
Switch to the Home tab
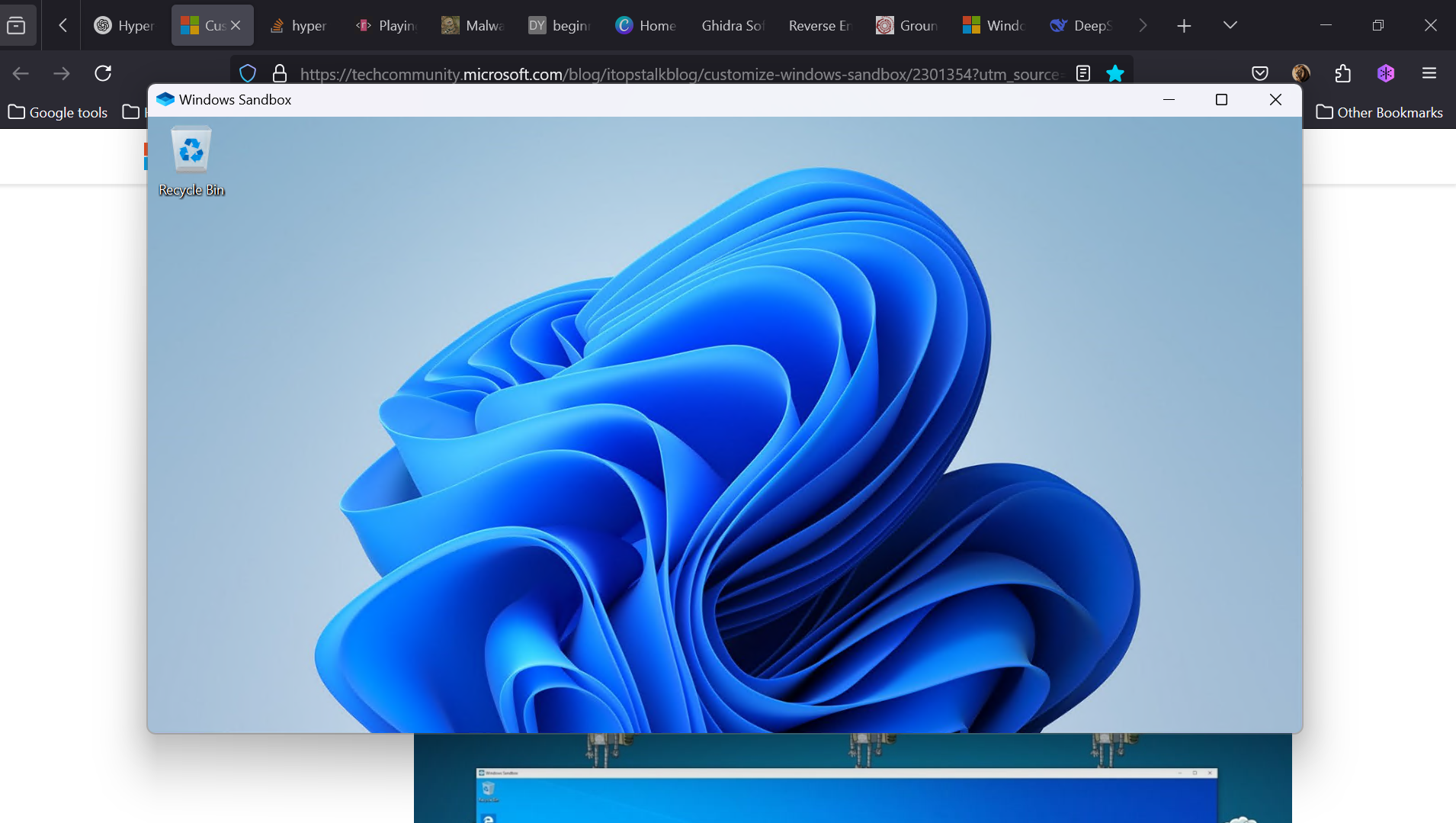tap(646, 25)
